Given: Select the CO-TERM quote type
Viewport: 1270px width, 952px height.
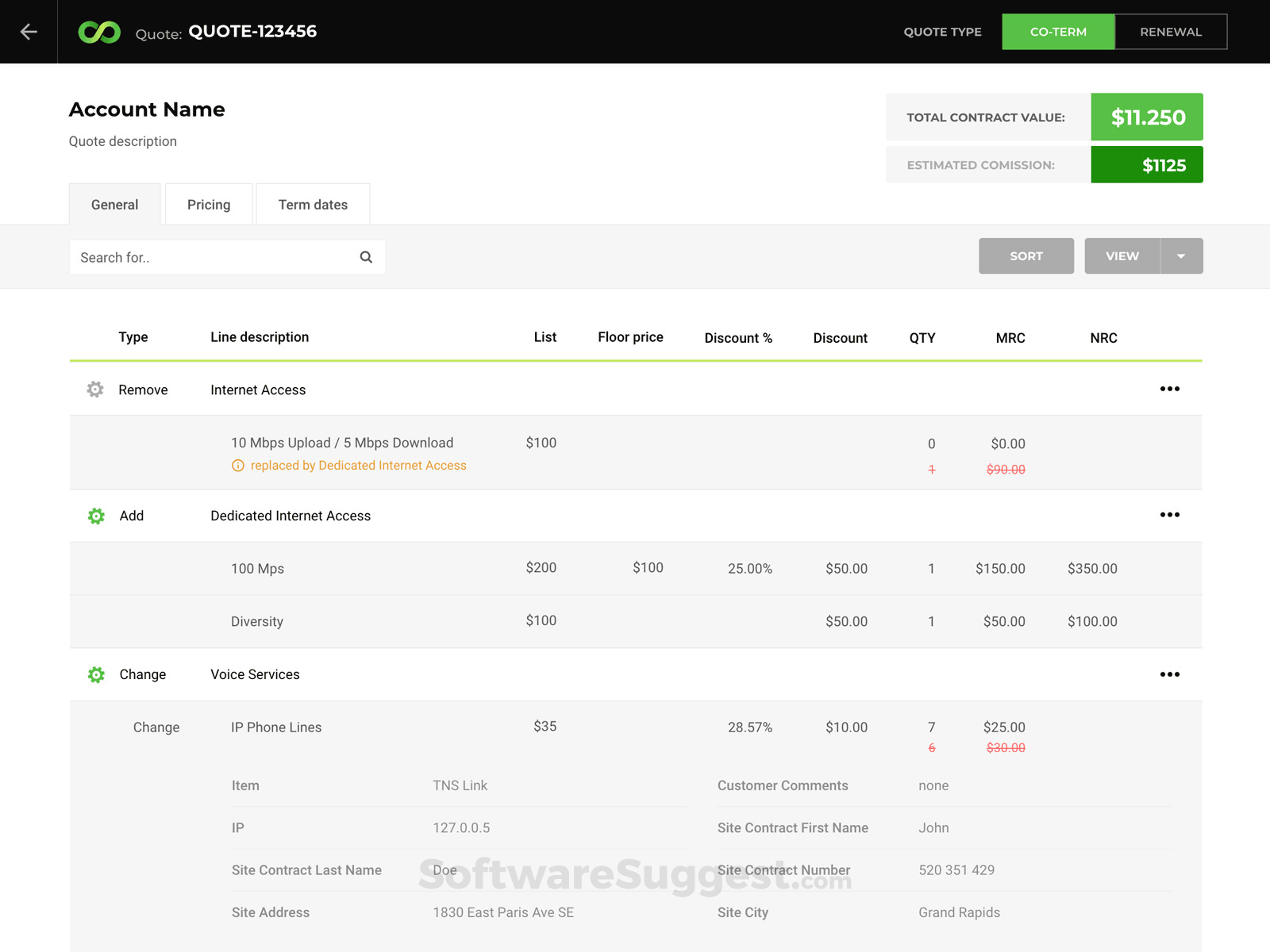Looking at the screenshot, I should click(x=1058, y=32).
